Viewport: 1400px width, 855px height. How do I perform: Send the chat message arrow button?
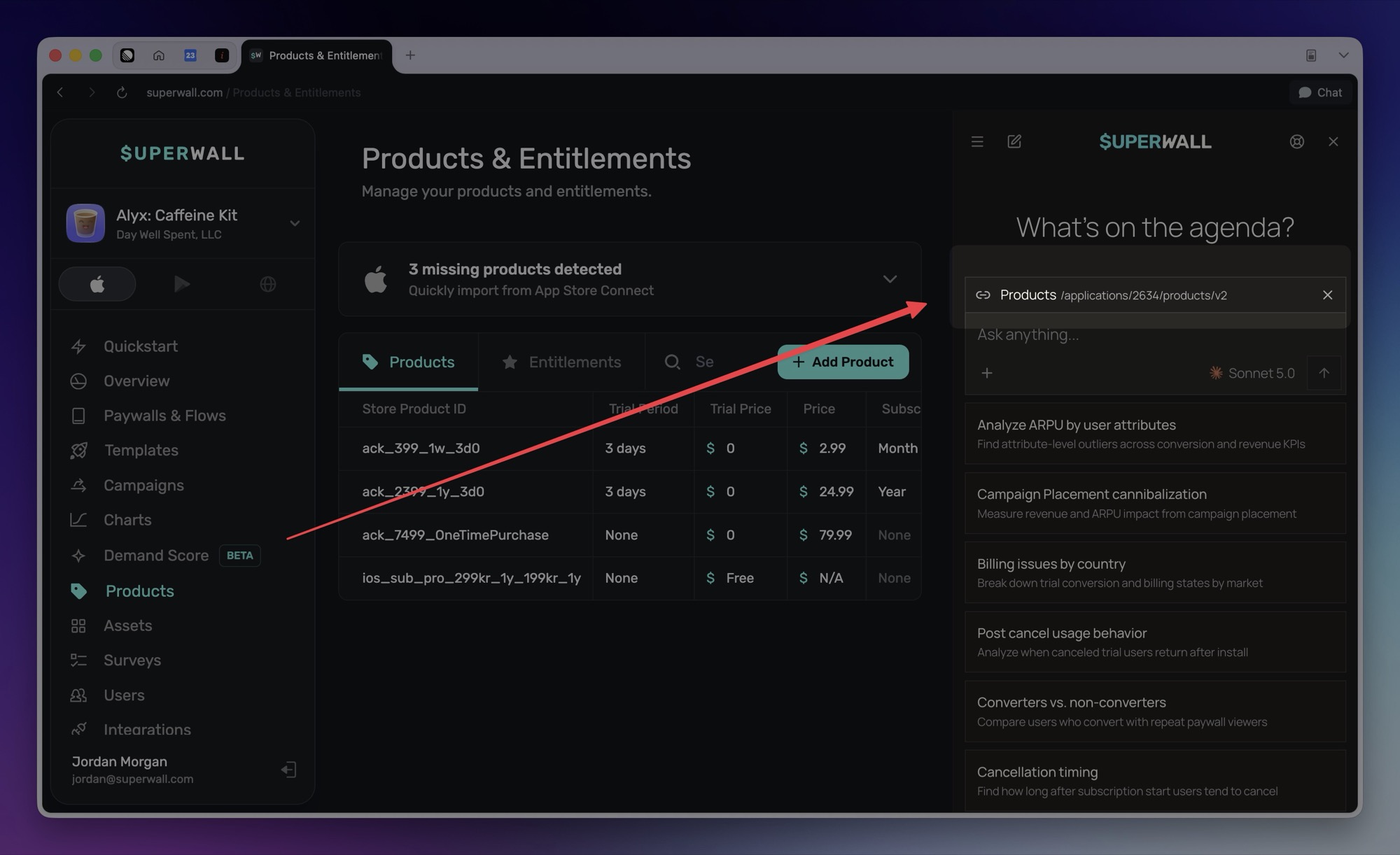click(1324, 374)
